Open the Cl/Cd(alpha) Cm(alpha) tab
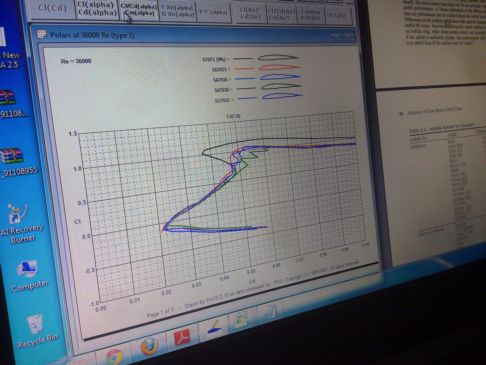This screenshot has width=486, height=365. 138,10
